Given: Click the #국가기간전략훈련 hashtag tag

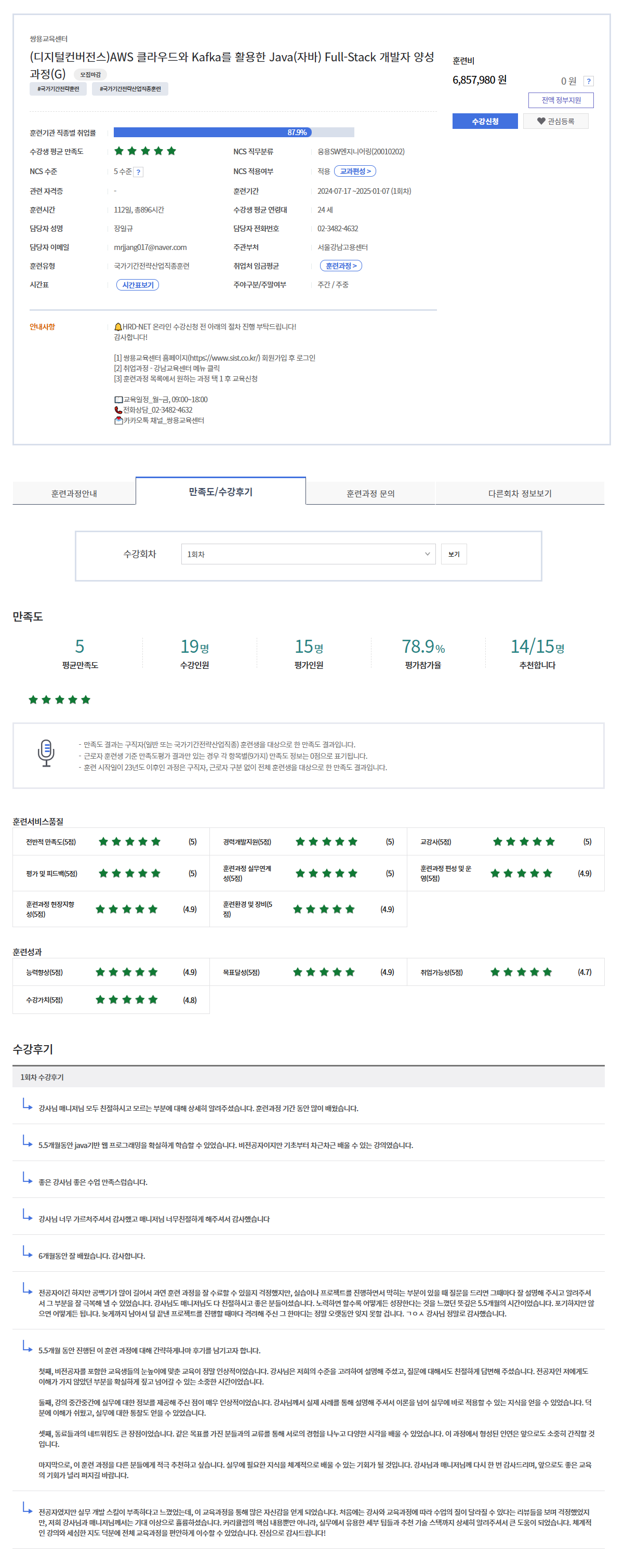Looking at the screenshot, I should (x=58, y=89).
